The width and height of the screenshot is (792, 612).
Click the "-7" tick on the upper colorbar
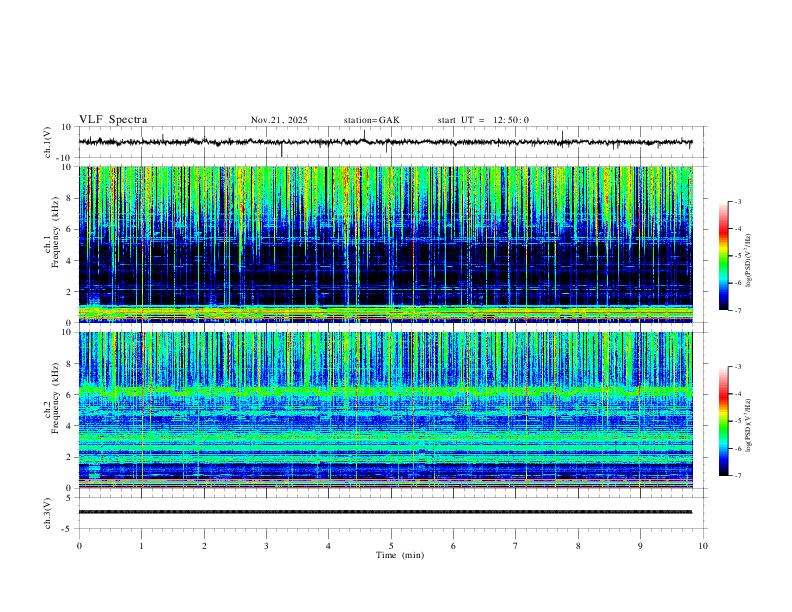[738, 310]
